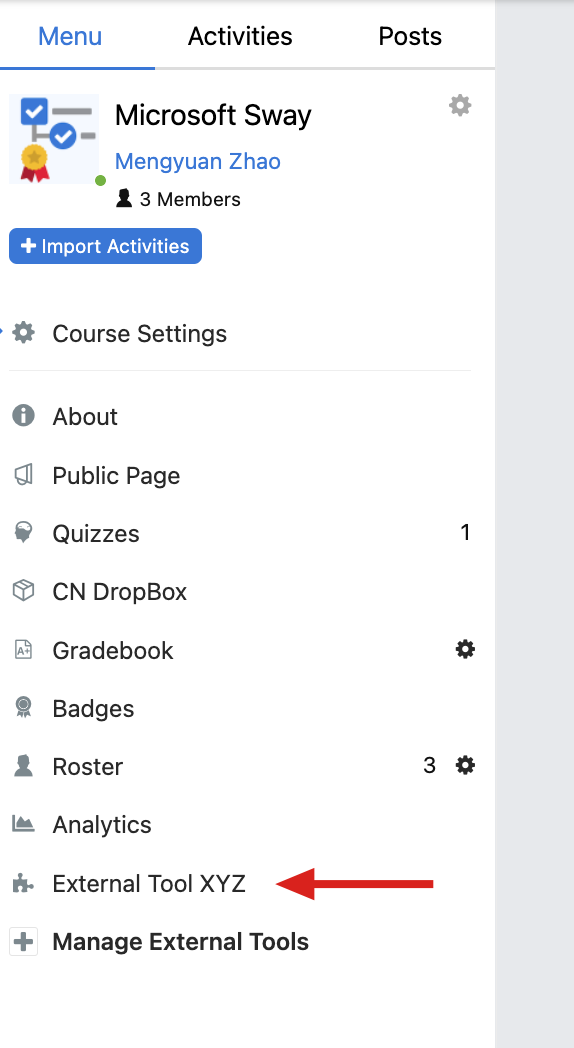Click the About info icon
Viewport: 574px width, 1048px height.
(x=23, y=416)
